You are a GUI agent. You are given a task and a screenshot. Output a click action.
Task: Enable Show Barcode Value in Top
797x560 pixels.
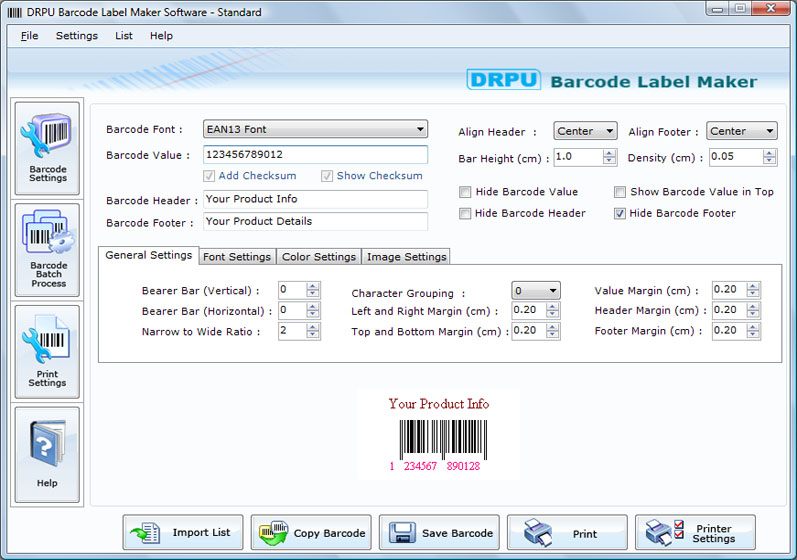pos(620,192)
